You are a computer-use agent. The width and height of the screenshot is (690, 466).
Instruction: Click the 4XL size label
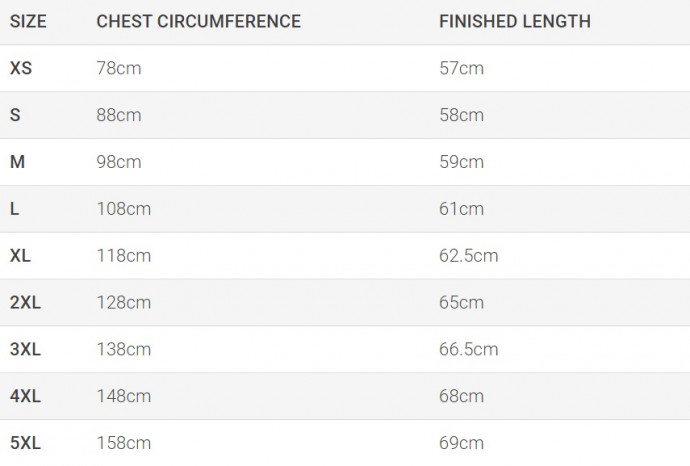click(x=25, y=396)
